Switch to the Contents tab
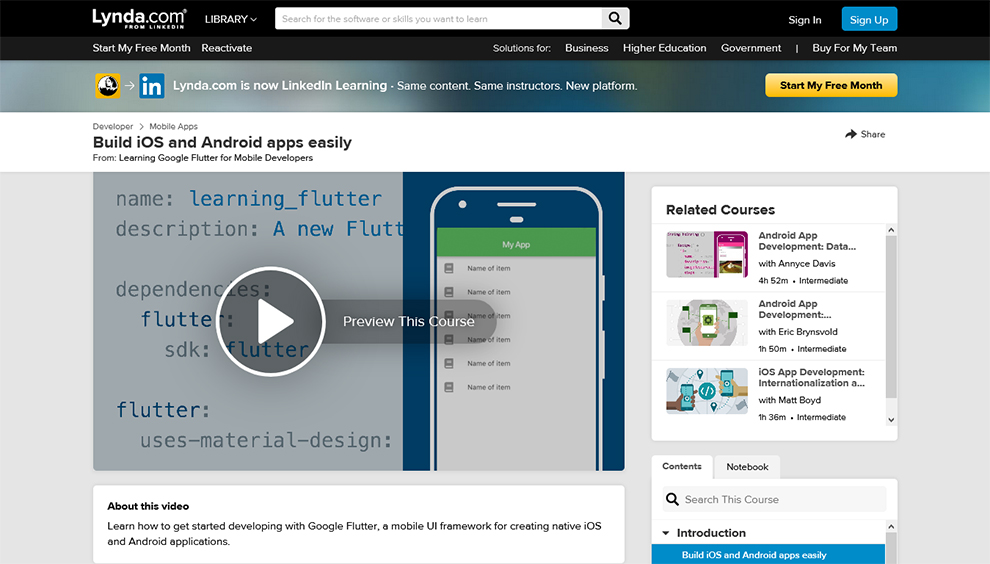This screenshot has width=990, height=564. [x=682, y=466]
